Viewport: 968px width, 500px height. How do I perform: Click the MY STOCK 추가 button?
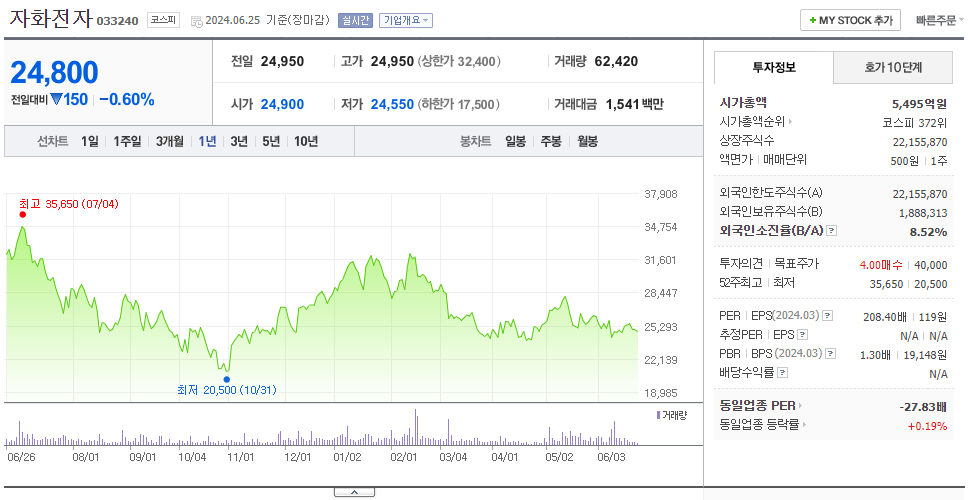851,20
